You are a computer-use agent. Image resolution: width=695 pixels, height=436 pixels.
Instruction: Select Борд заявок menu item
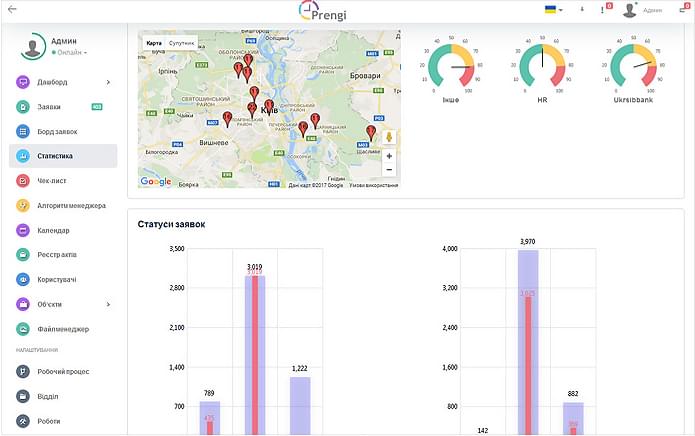pyautogui.click(x=60, y=132)
